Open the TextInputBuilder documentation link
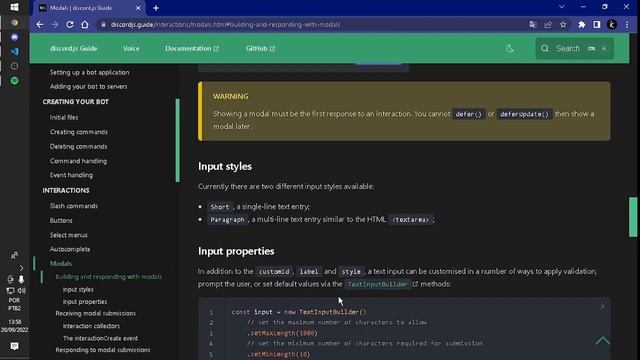The image size is (640, 360). click(382, 284)
